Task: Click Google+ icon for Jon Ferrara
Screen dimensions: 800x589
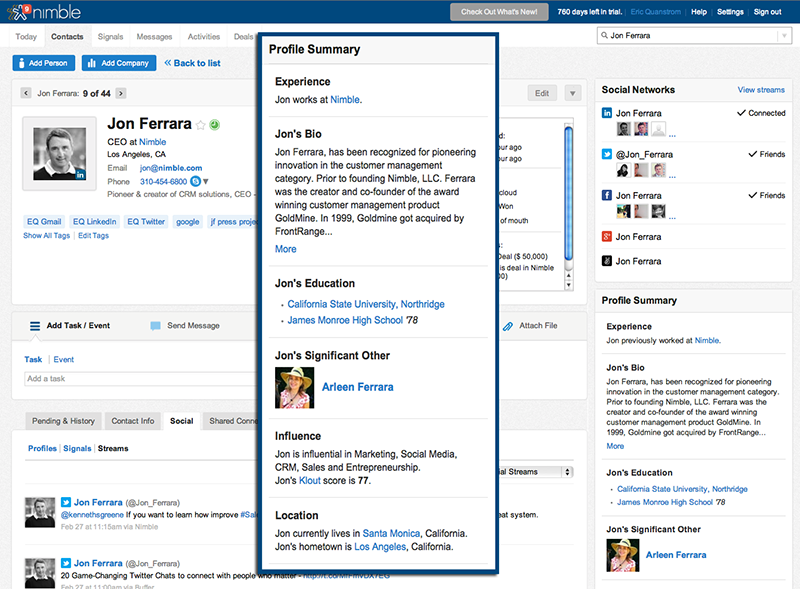Action: tap(607, 236)
